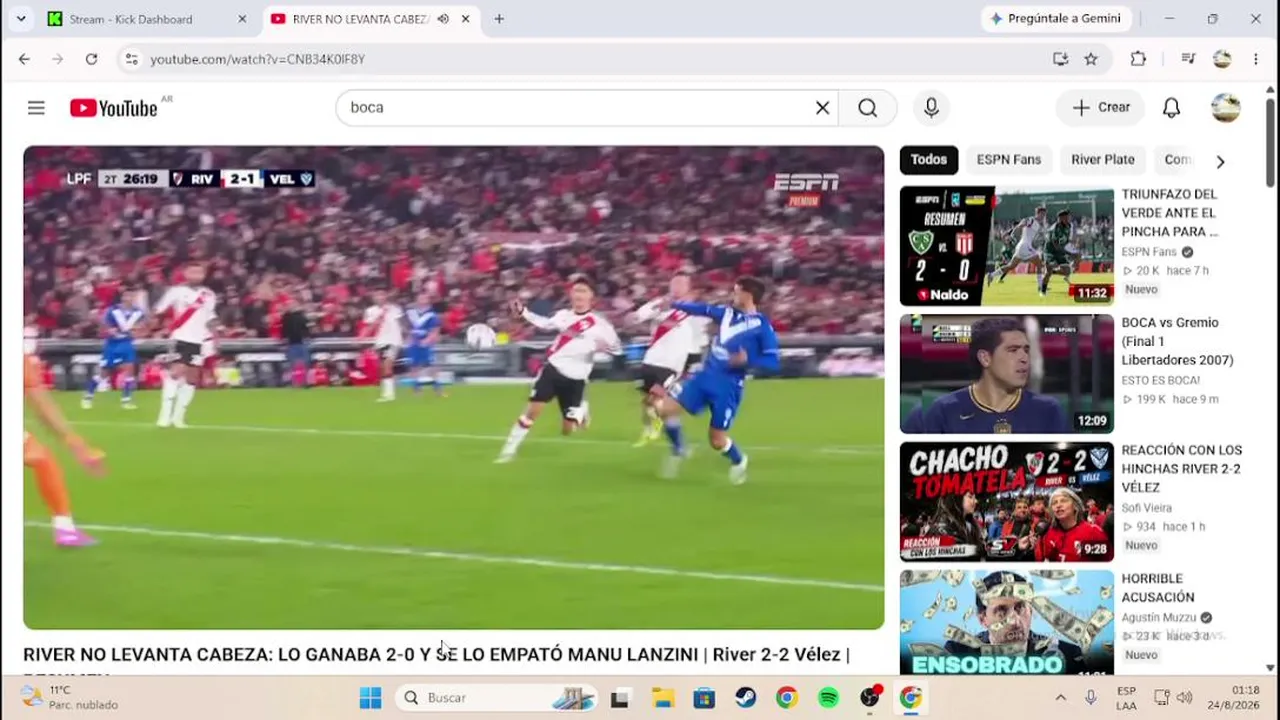Launch Steam from the taskbar
Viewport: 1280px width, 720px height.
[746, 698]
